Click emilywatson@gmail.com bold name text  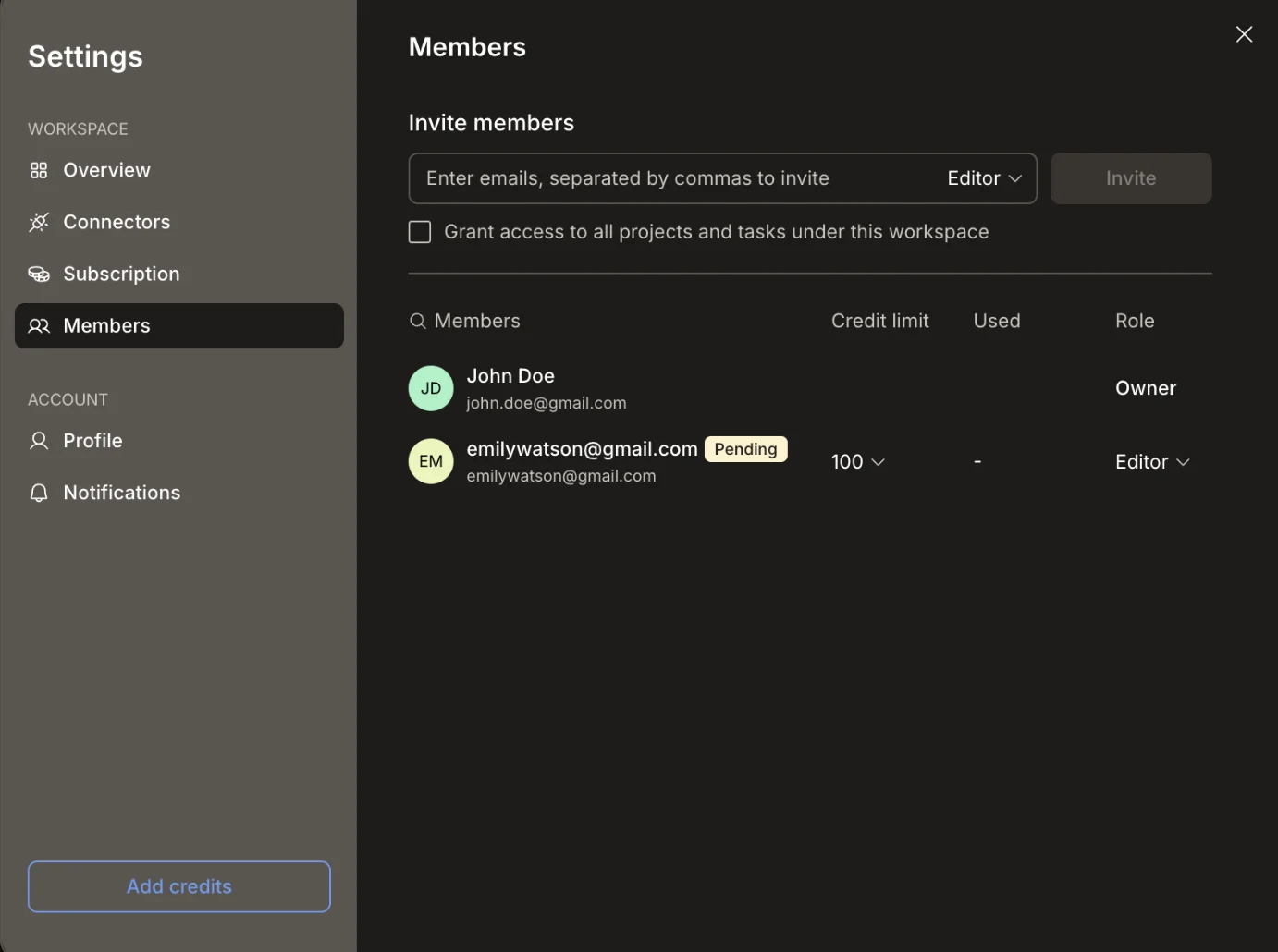click(582, 449)
